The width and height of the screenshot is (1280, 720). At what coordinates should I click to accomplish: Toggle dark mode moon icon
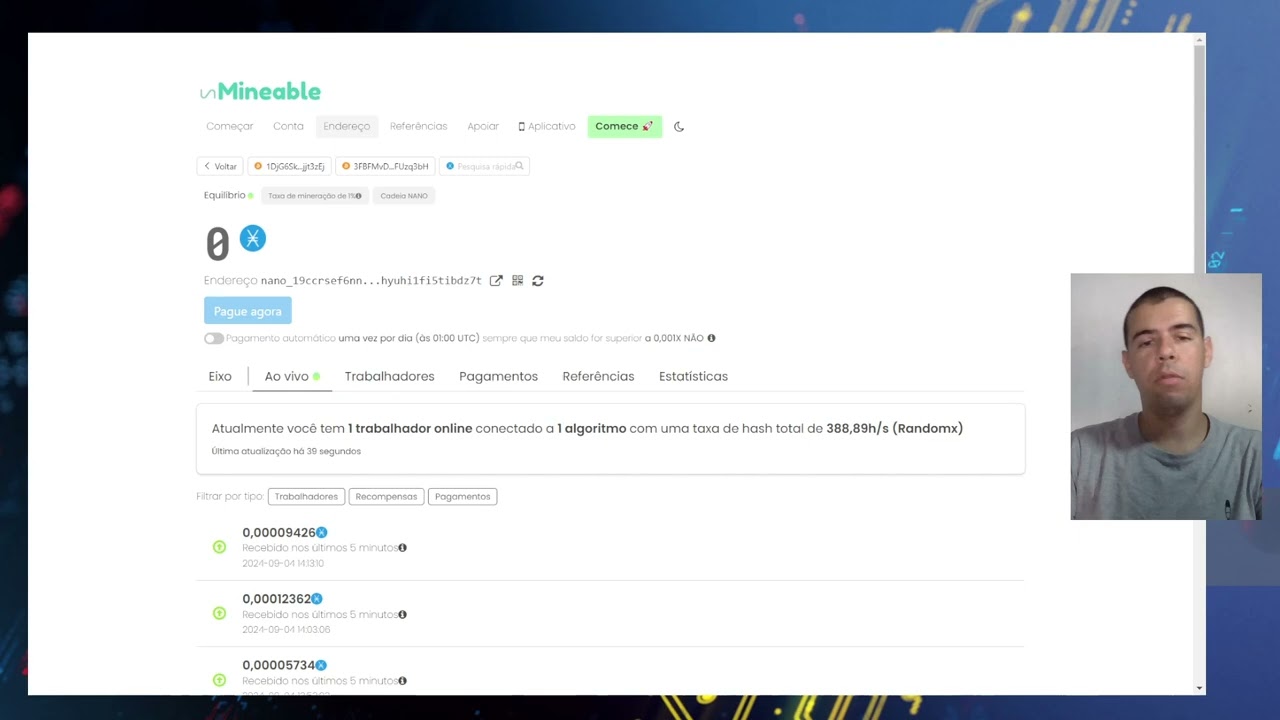point(679,126)
